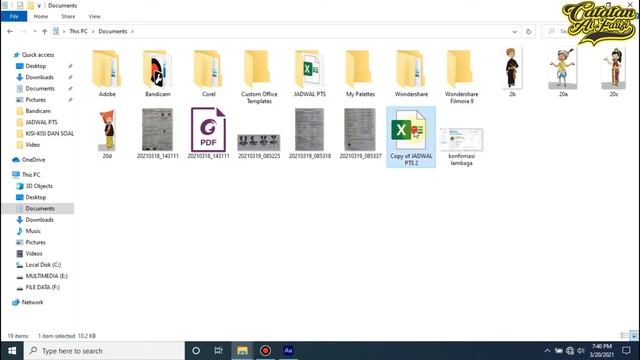Open Bandicam in navigation pane
Screen dimensions: 640x360
point(38,111)
